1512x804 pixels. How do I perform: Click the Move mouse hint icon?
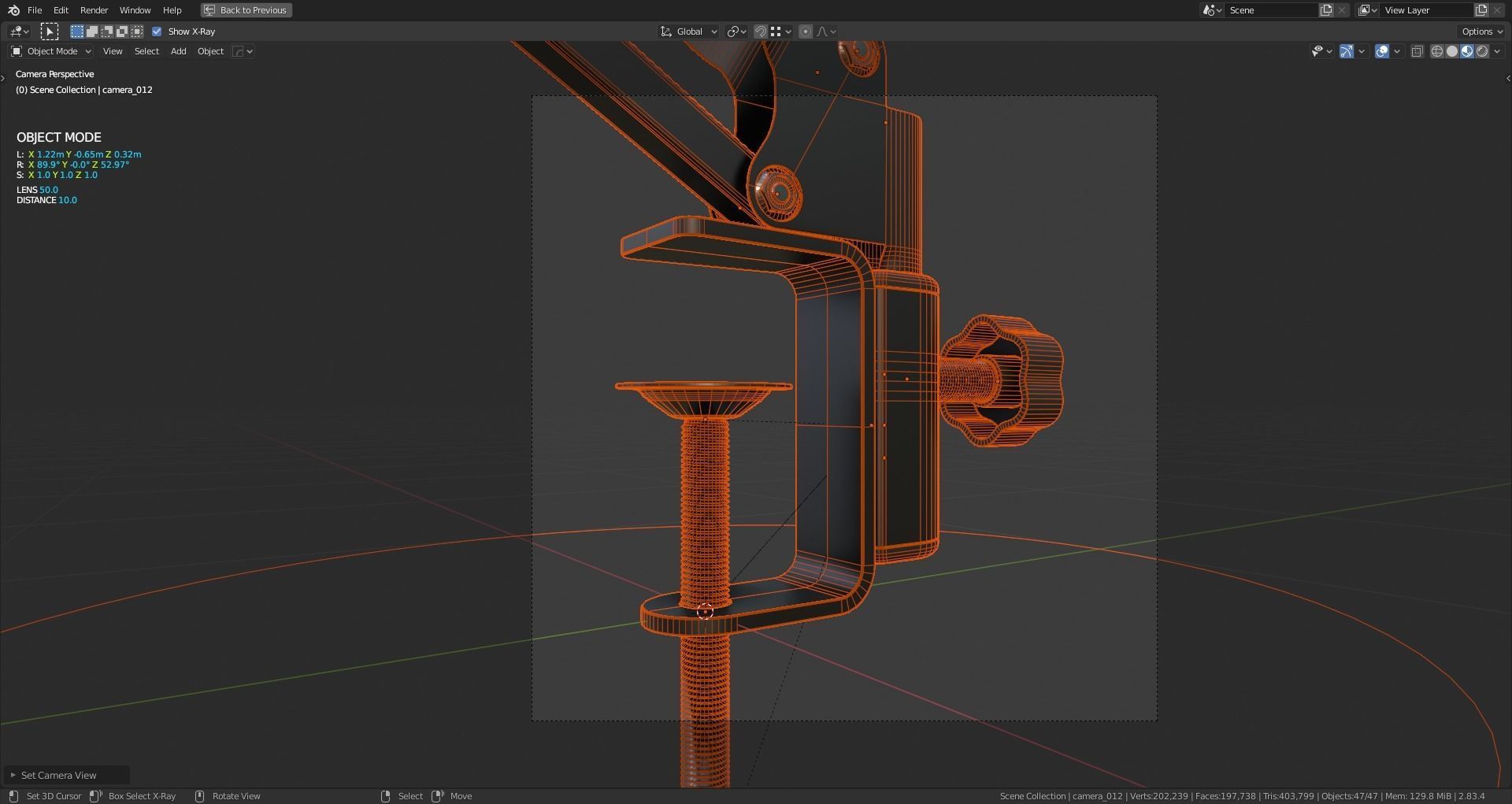(438, 796)
